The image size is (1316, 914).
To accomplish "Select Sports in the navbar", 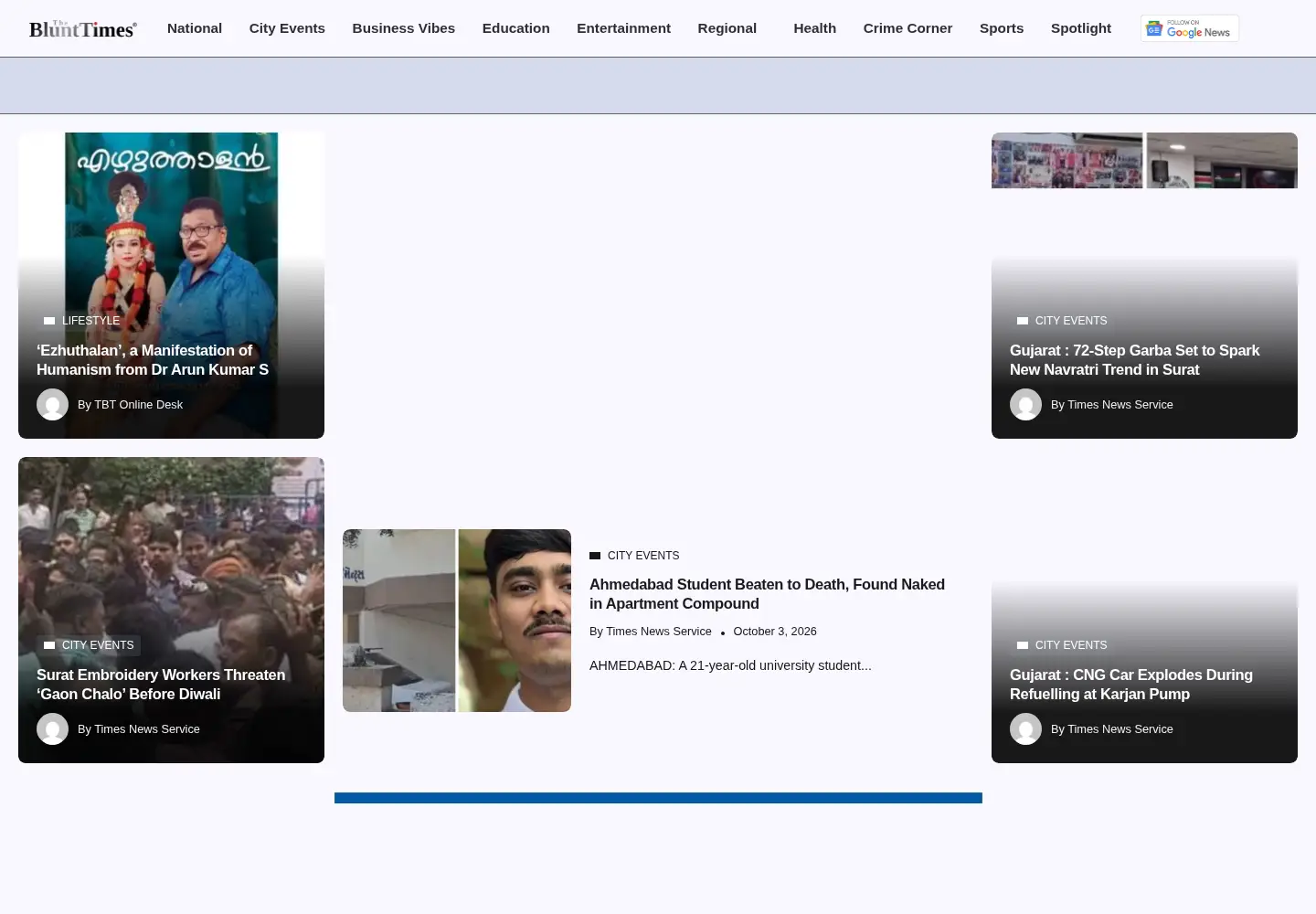I will tap(1002, 28).
